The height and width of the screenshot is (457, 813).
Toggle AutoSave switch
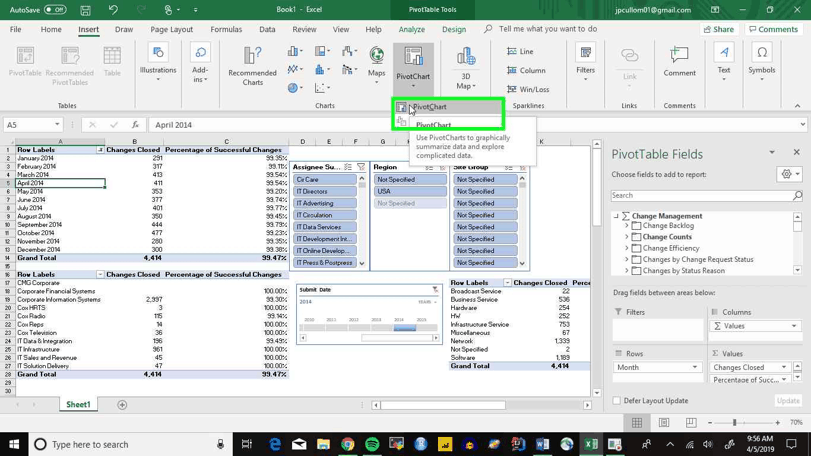point(55,10)
